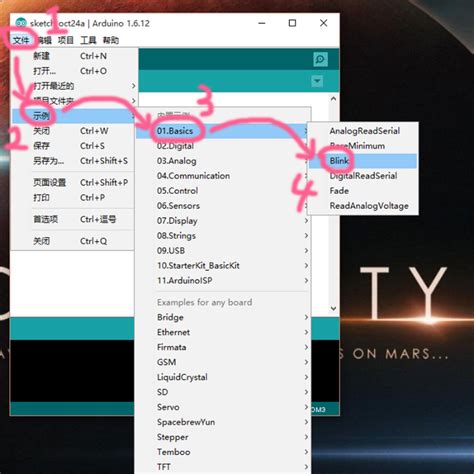Select ReadAnalogVoltage example
Screen dimensions: 474x474
click(x=363, y=206)
